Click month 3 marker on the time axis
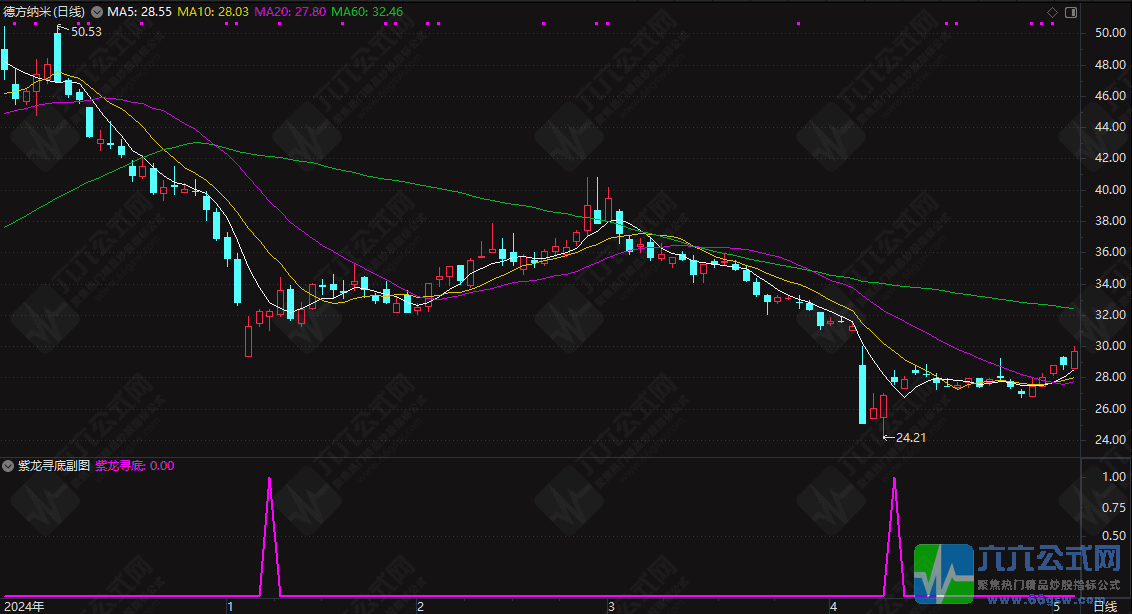 click(x=610, y=606)
